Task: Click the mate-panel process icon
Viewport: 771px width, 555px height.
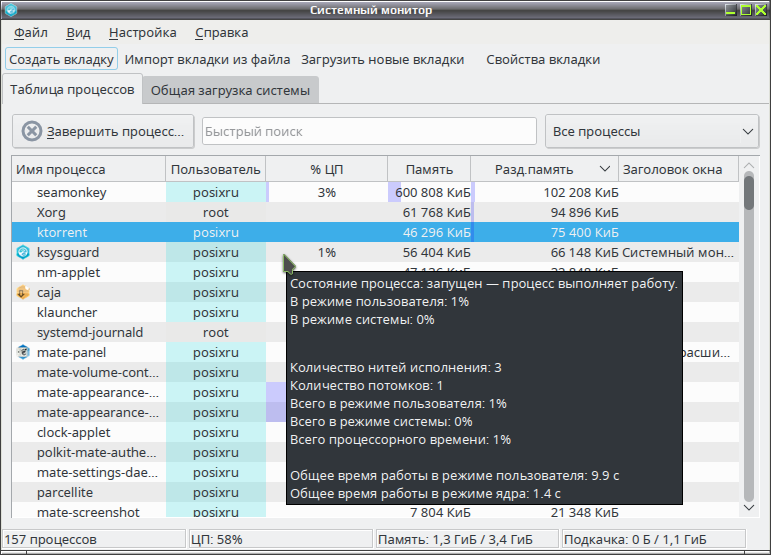Action: coord(23,352)
